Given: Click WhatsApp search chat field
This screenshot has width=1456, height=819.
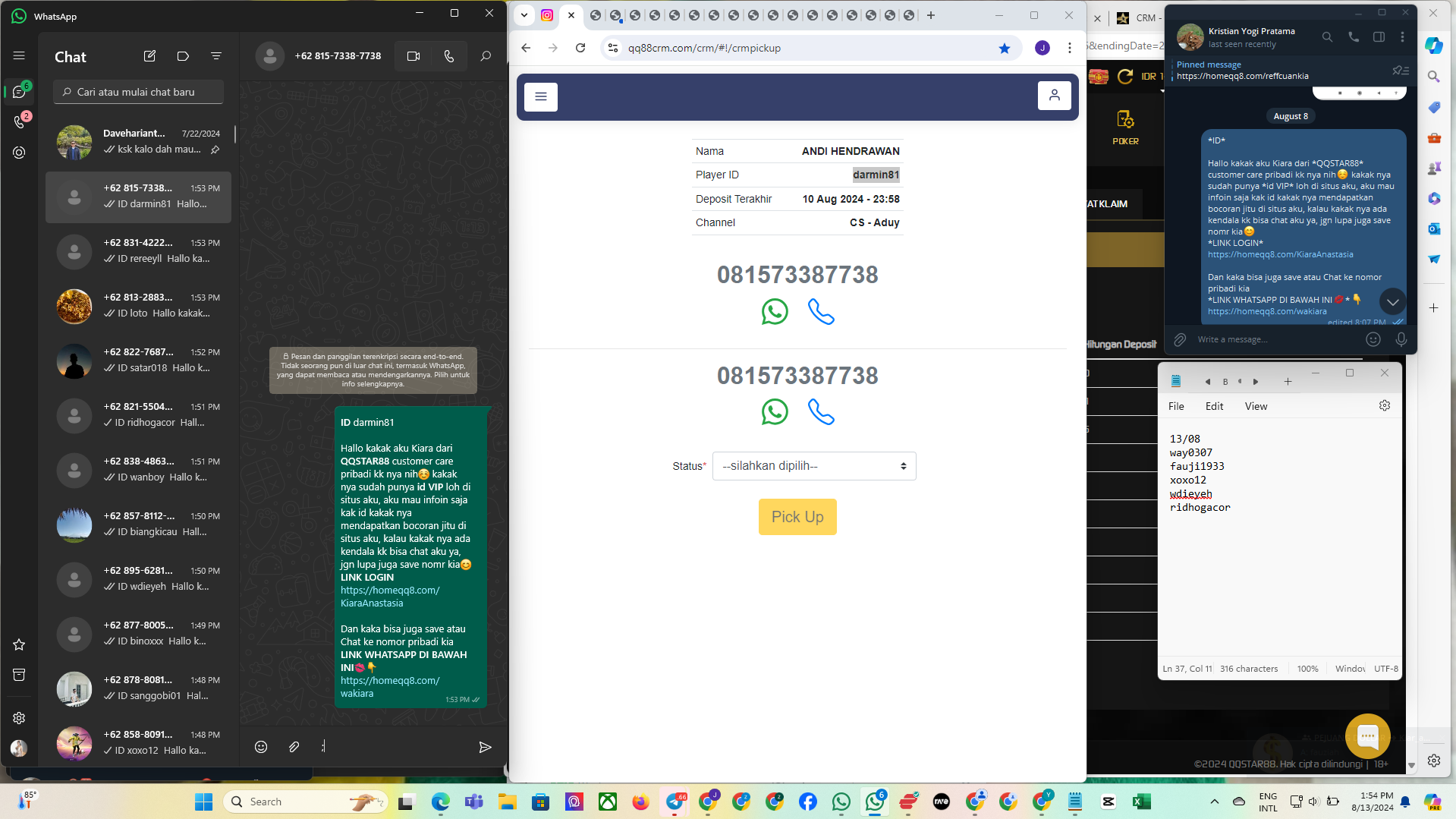Looking at the screenshot, I should tap(138, 92).
